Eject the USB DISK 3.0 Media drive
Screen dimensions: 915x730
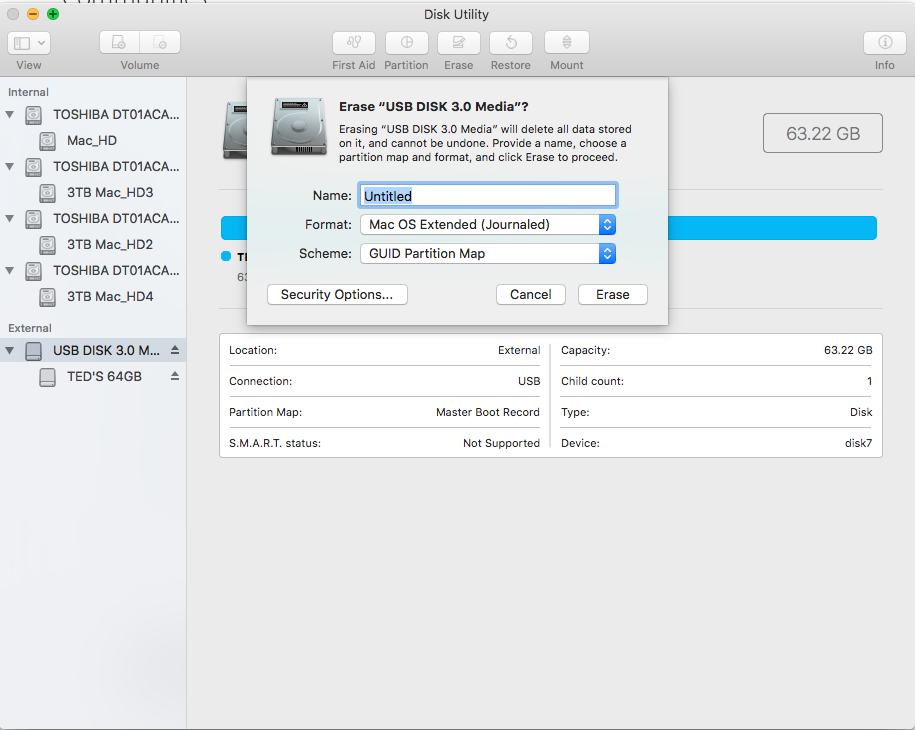[175, 351]
